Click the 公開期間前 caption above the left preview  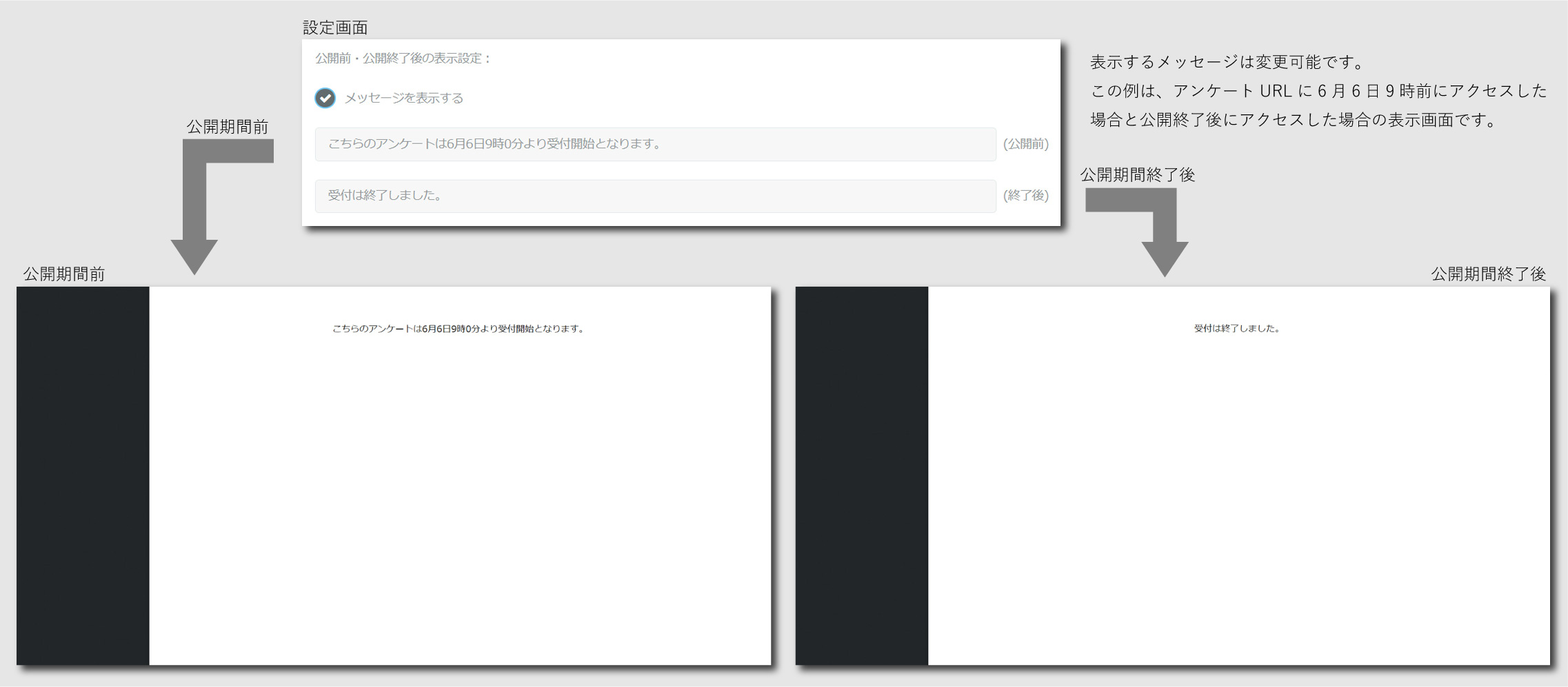(x=64, y=274)
